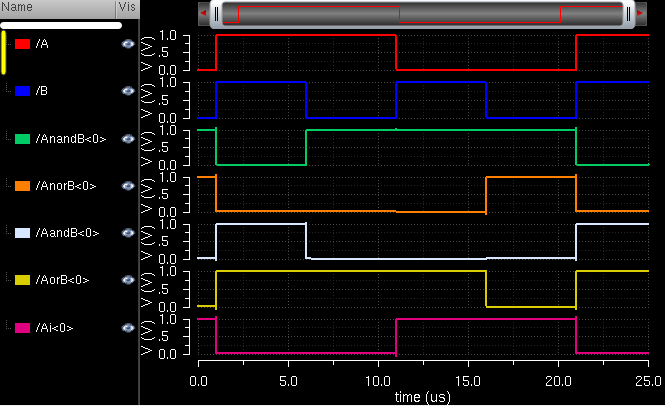Hide the /AnorB<0> trace with its eye icon
This screenshot has width=665, height=406.
click(x=128, y=186)
